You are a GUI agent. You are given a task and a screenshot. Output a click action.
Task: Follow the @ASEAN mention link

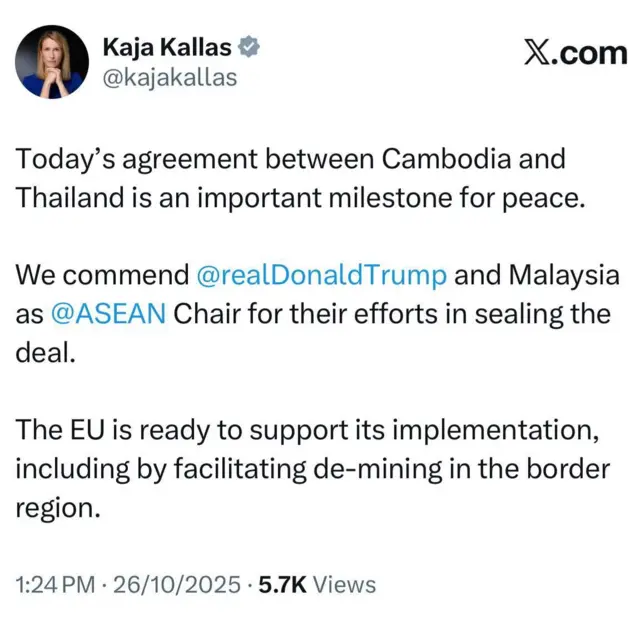point(108,314)
